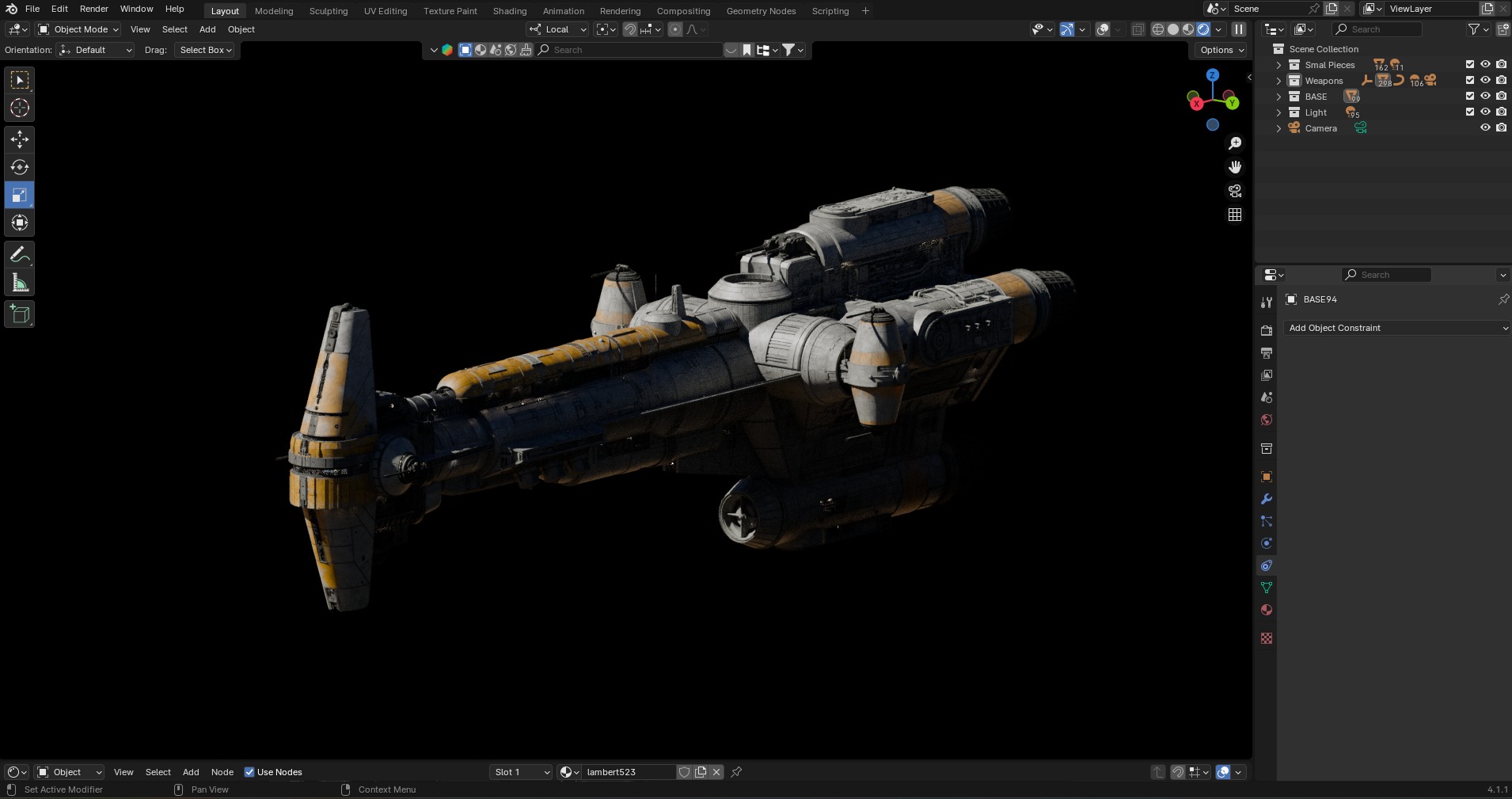This screenshot has width=1512, height=799.
Task: Activate the Transform tool
Action: pos(20,223)
